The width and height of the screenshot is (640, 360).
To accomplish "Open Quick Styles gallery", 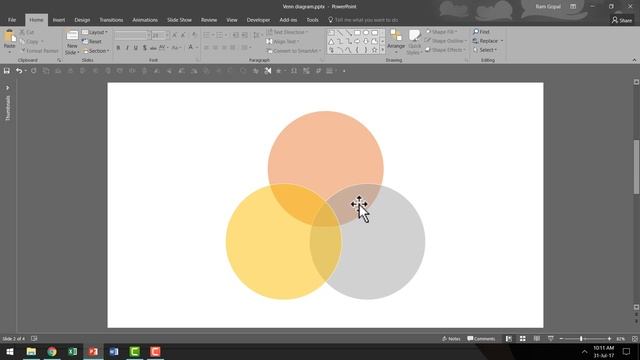I will (x=414, y=42).
